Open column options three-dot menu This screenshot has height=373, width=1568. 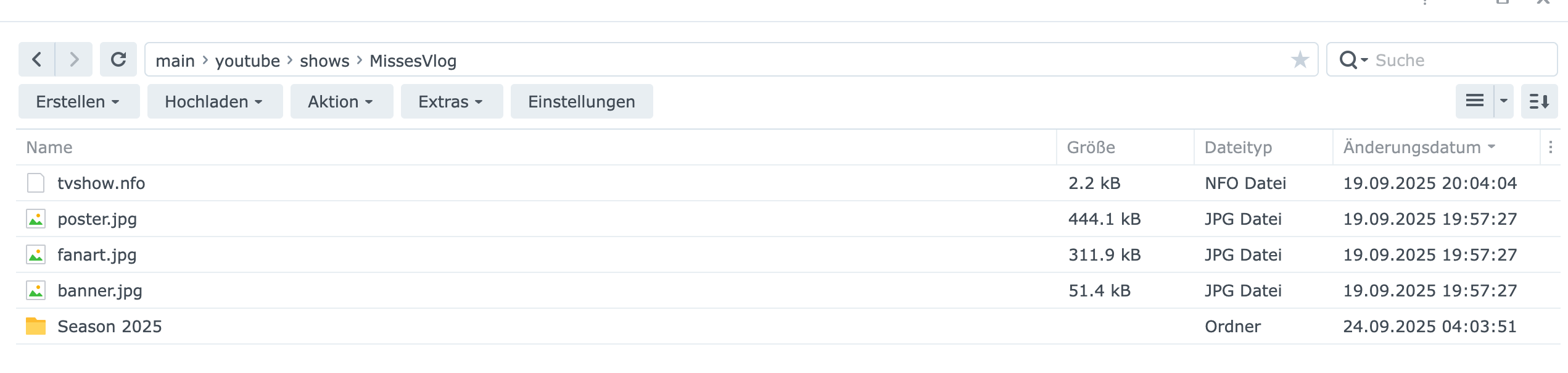pos(1550,147)
